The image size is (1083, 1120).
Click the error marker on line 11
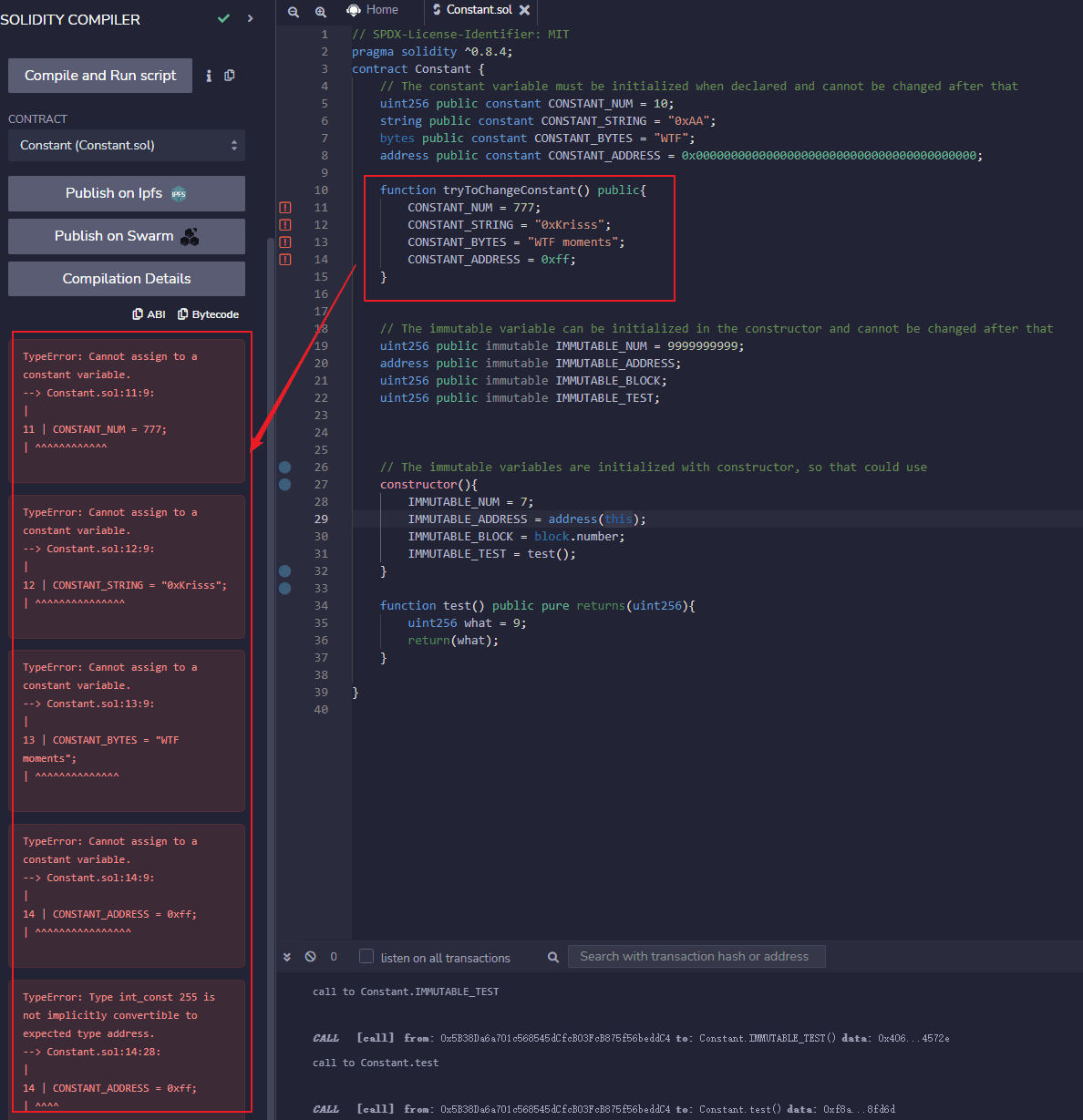(x=285, y=208)
